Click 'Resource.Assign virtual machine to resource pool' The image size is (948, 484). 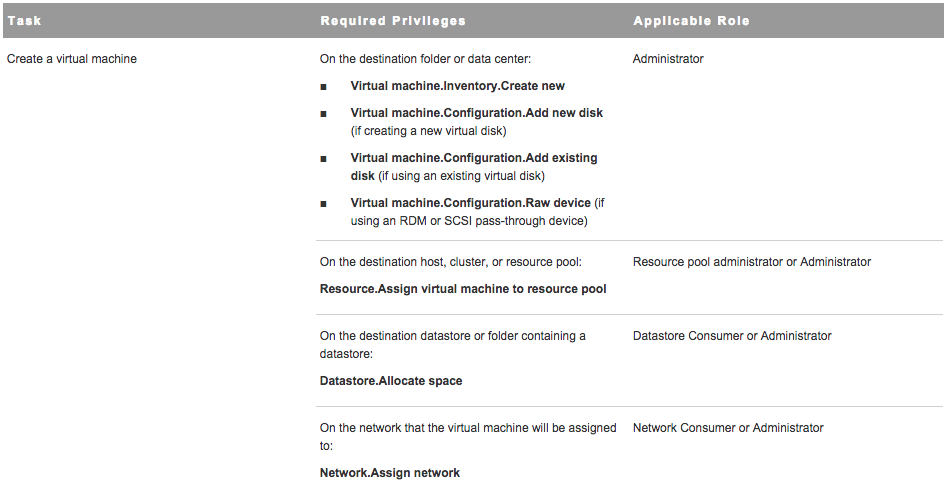(x=463, y=289)
